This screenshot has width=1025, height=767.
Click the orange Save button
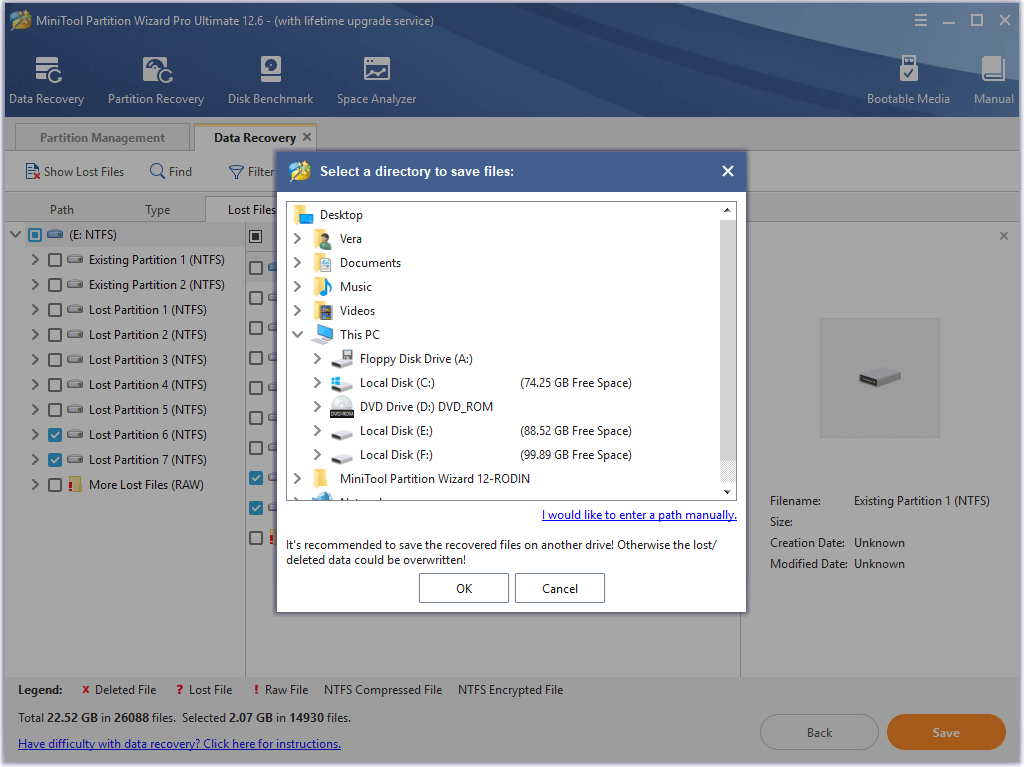point(946,732)
